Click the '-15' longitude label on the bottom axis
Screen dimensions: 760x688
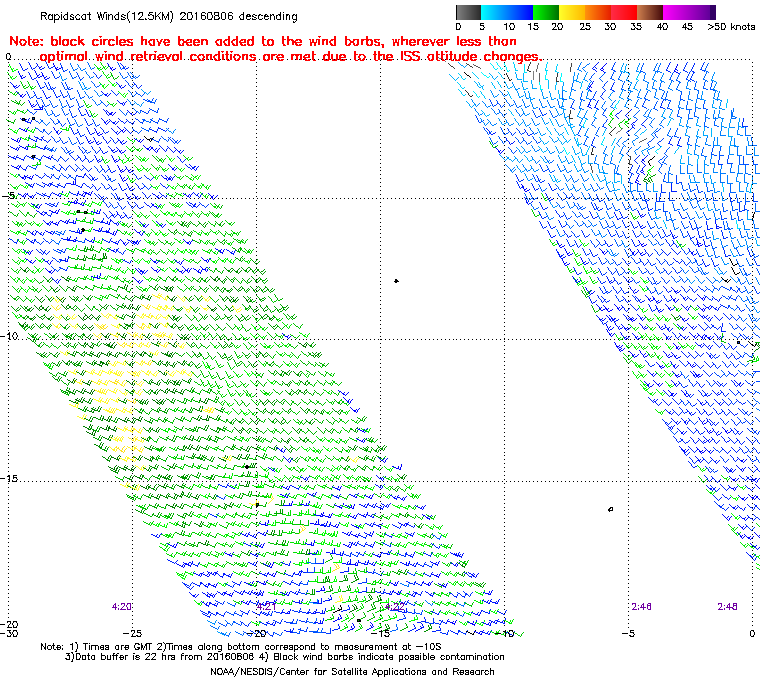click(x=380, y=633)
